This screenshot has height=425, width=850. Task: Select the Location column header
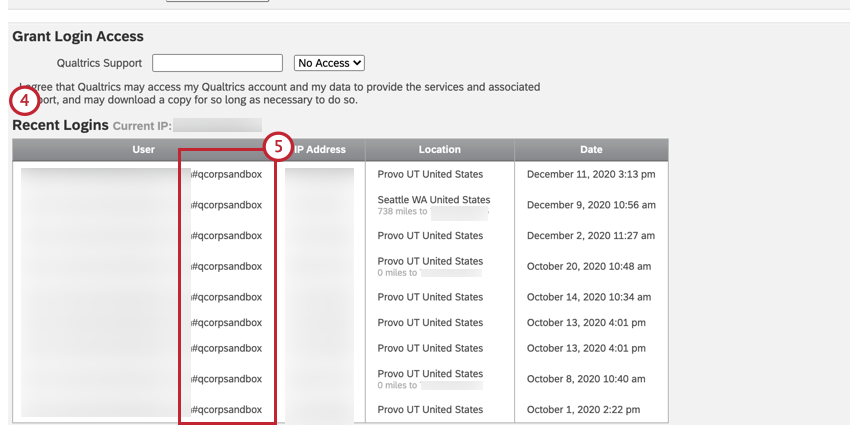coord(439,150)
